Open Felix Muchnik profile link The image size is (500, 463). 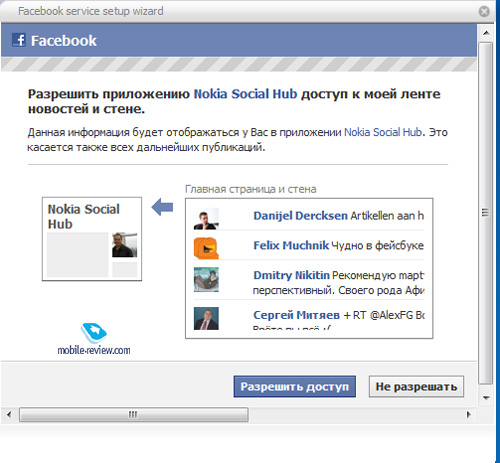(x=291, y=245)
